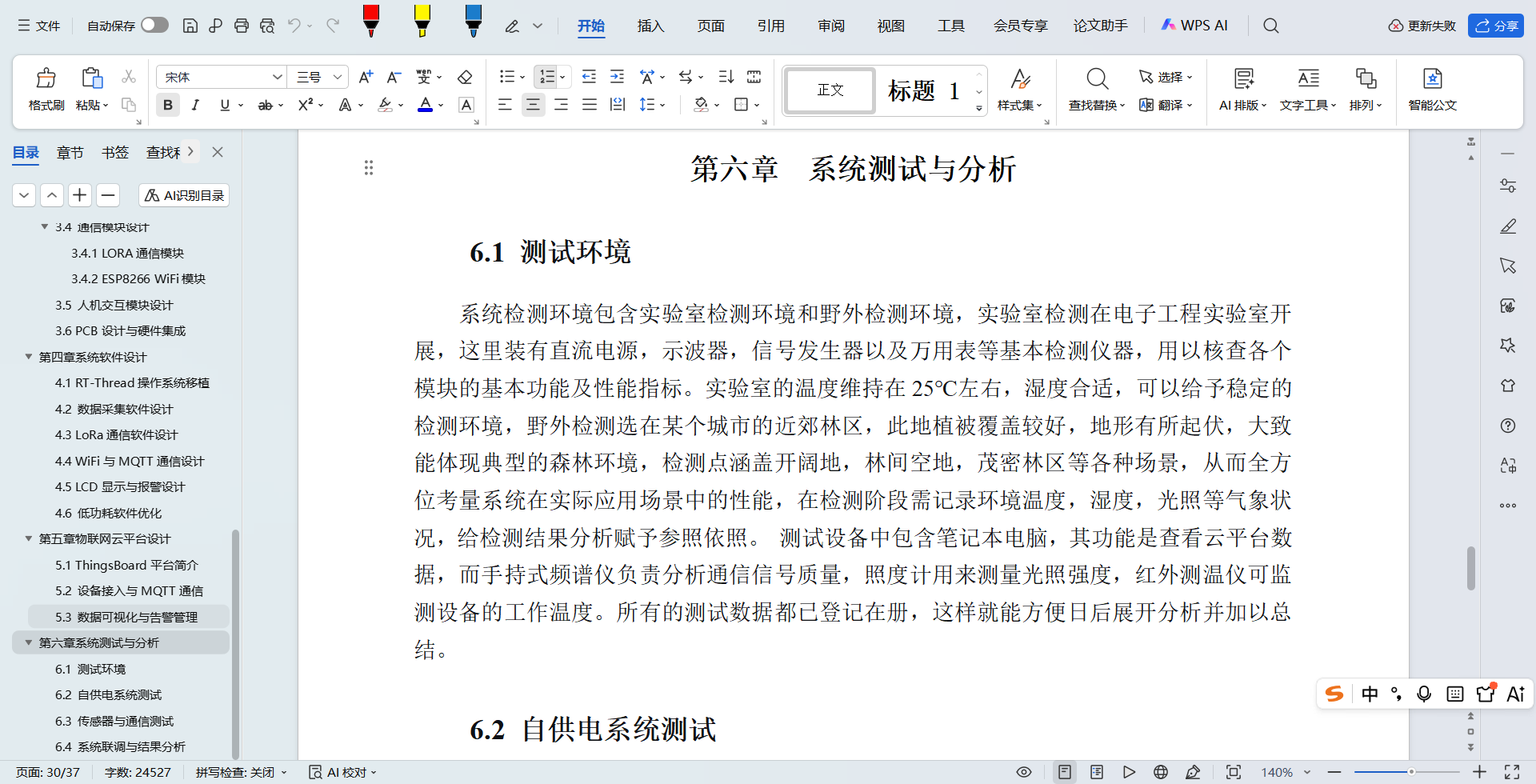1536x784 pixels.
Task: Toggle left alignment
Action: point(505,105)
